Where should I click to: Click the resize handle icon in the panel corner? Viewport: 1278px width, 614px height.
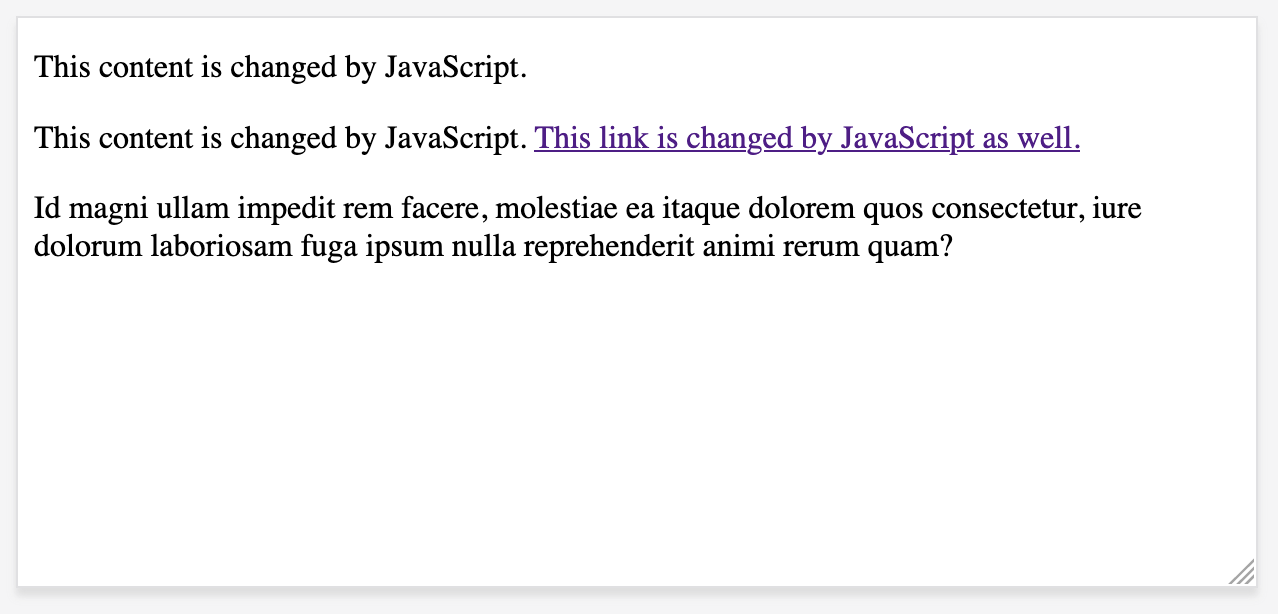click(1243, 572)
